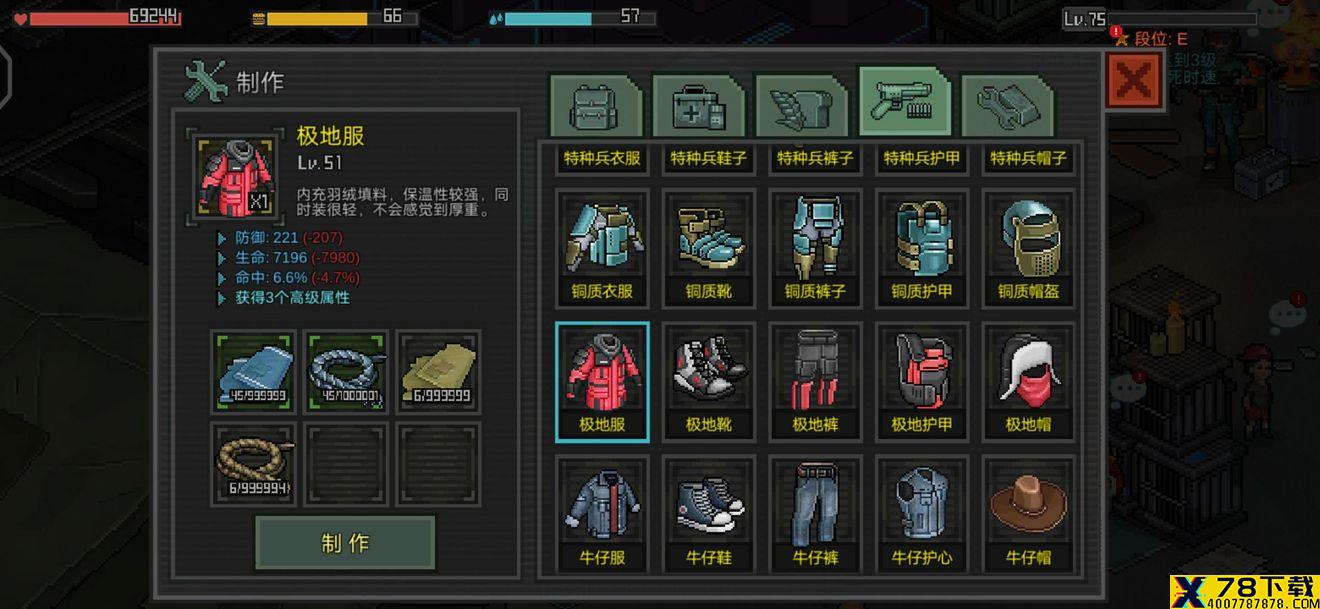The image size is (1320, 609).
Task: Click the 制作 craft button
Action: pyautogui.click(x=345, y=543)
